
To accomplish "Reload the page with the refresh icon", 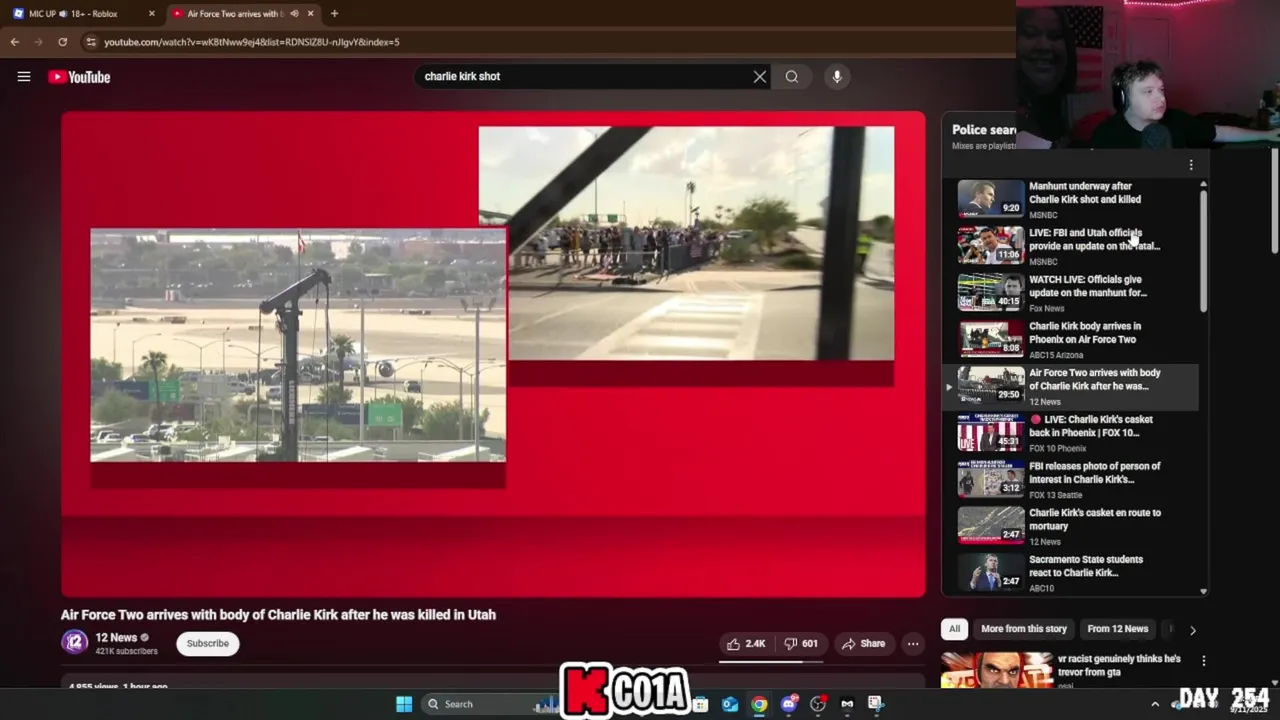I will pyautogui.click(x=62, y=42).
